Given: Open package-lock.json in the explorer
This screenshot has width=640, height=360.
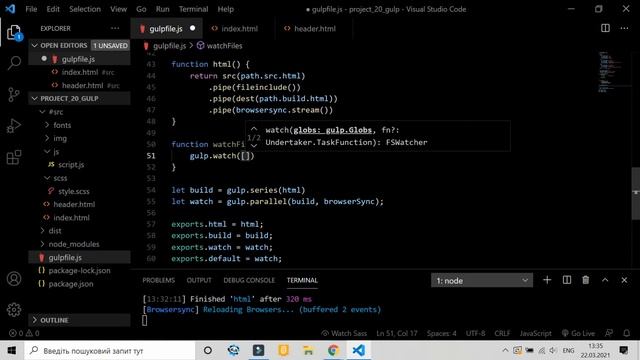Looking at the screenshot, I should pyautogui.click(x=79, y=271).
